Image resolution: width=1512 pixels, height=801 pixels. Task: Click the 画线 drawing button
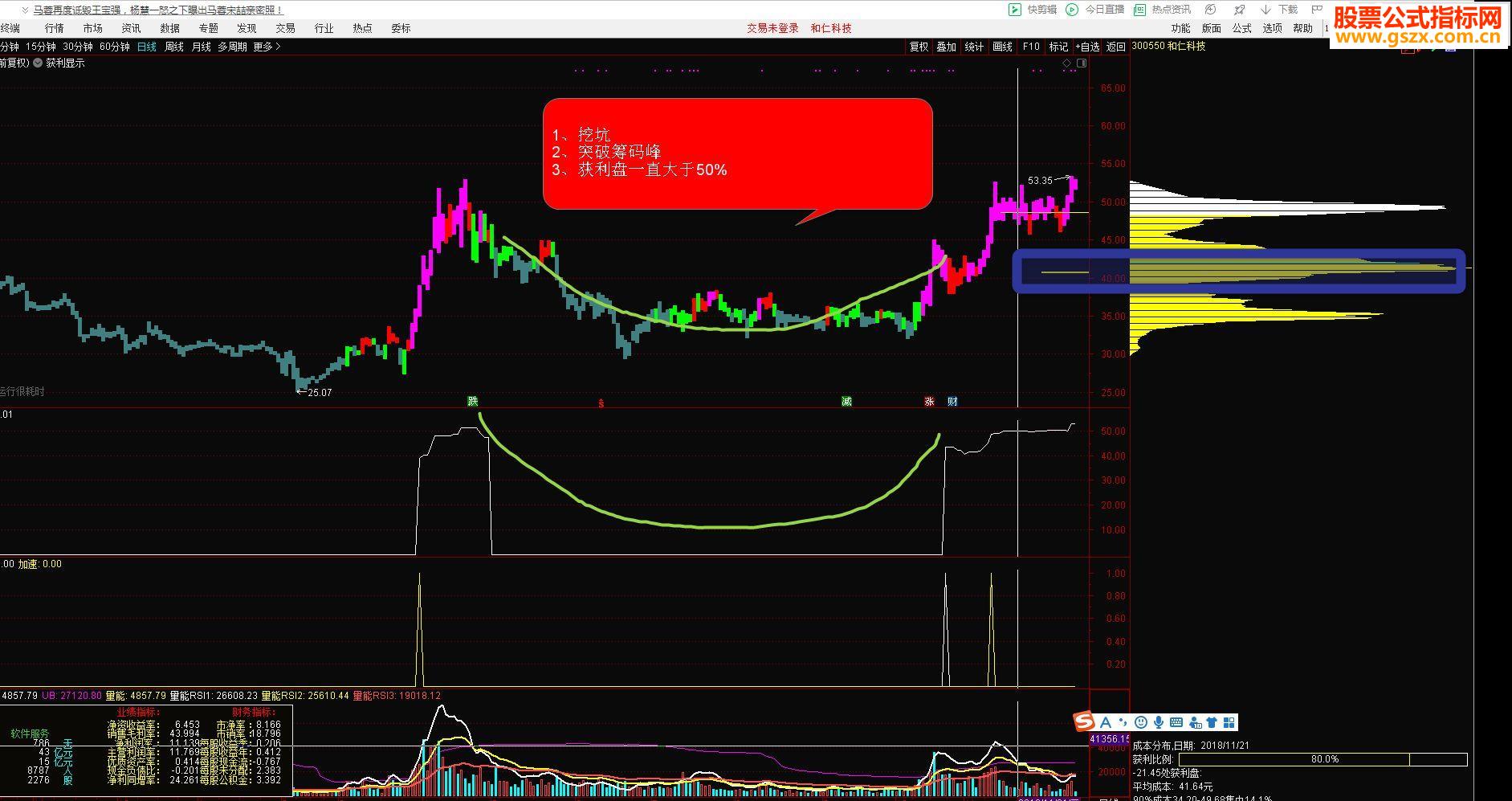tap(1002, 47)
